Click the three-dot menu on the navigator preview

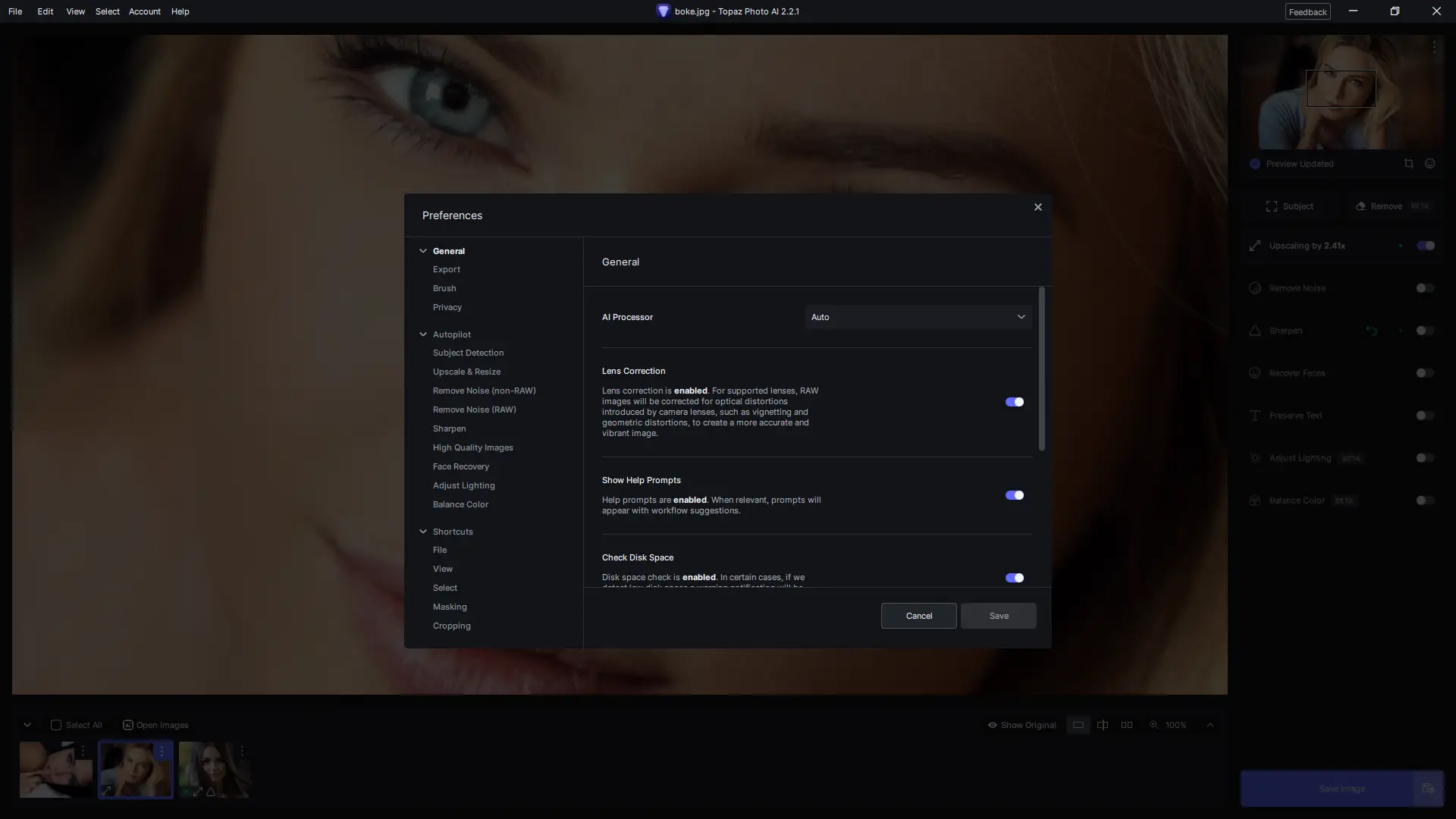1434,47
